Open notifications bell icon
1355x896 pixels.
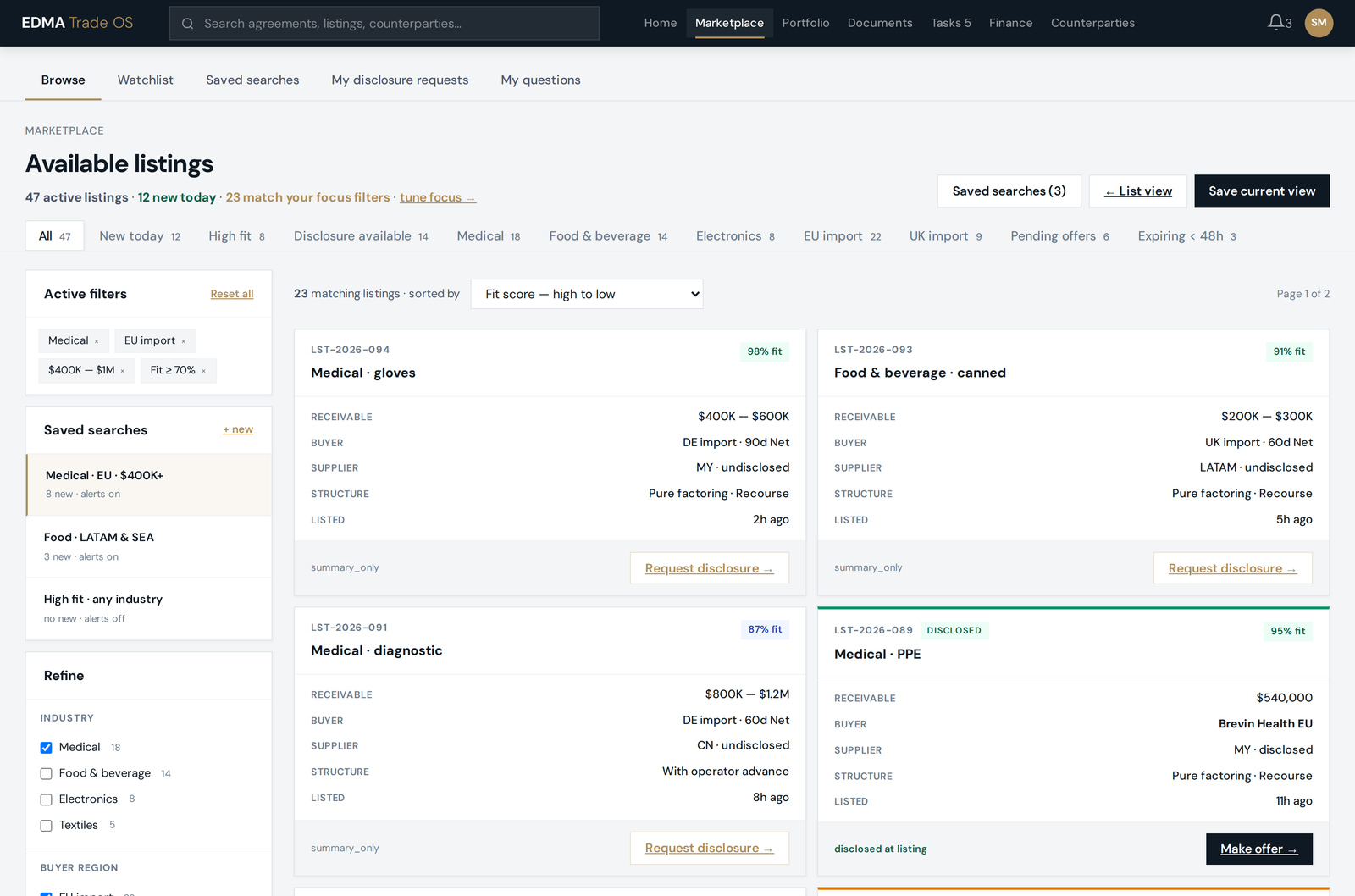pyautogui.click(x=1275, y=23)
